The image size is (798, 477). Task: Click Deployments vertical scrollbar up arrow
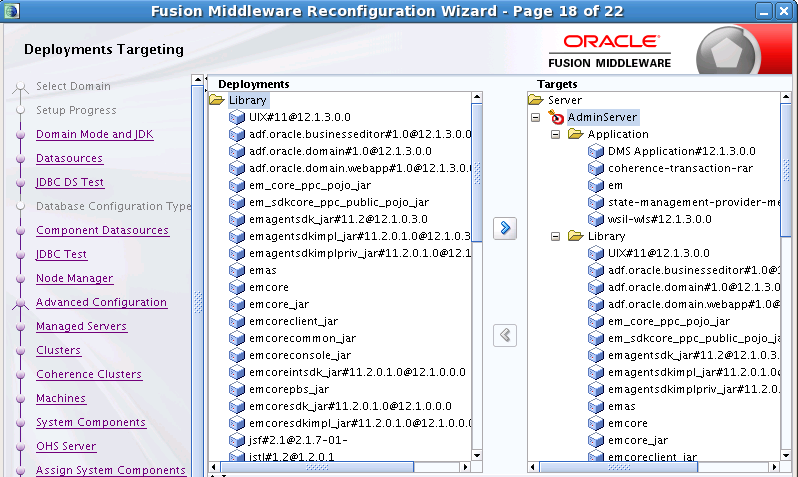click(x=477, y=97)
